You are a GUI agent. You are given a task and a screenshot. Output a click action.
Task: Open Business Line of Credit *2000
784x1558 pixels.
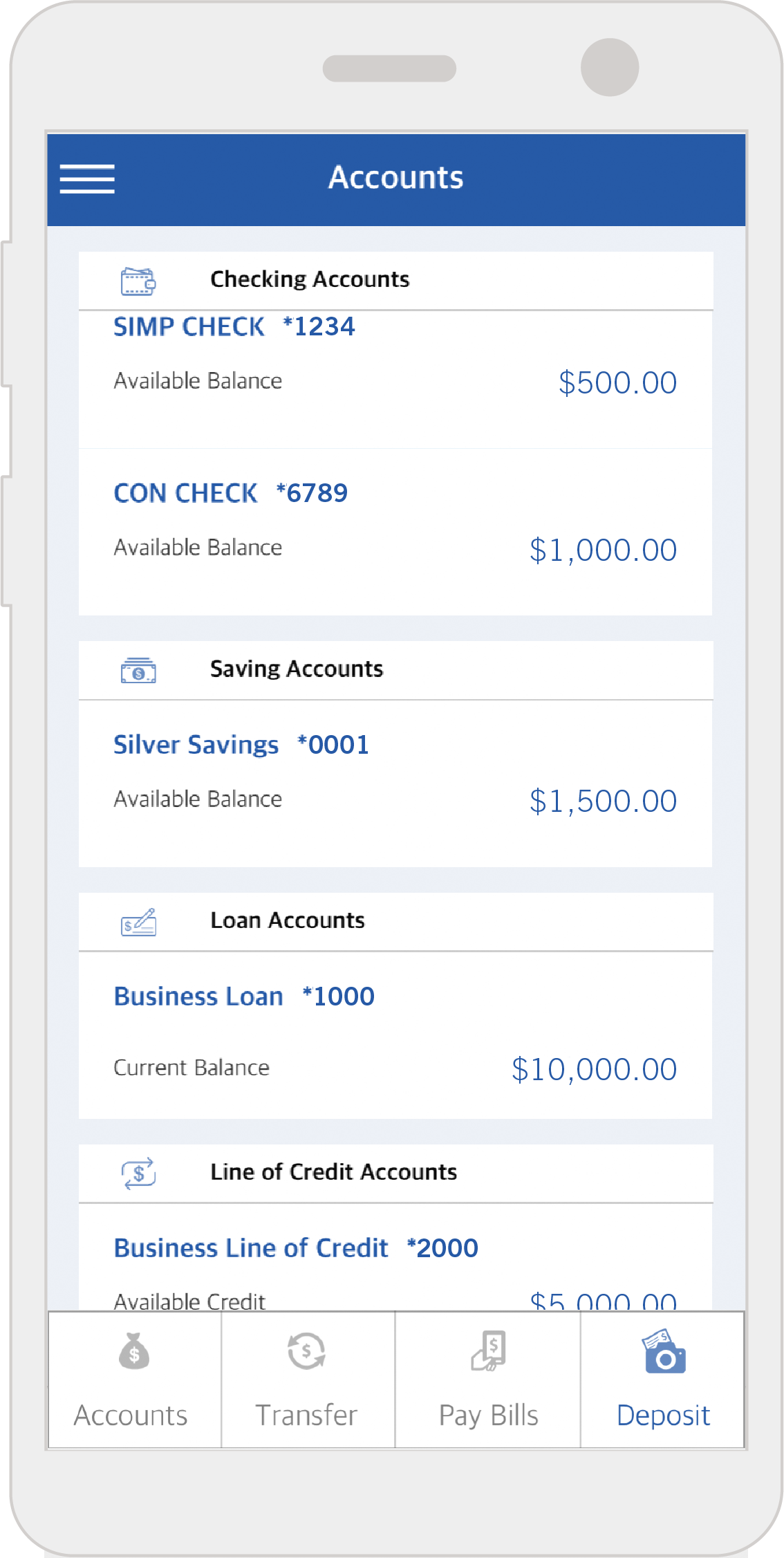click(296, 1248)
